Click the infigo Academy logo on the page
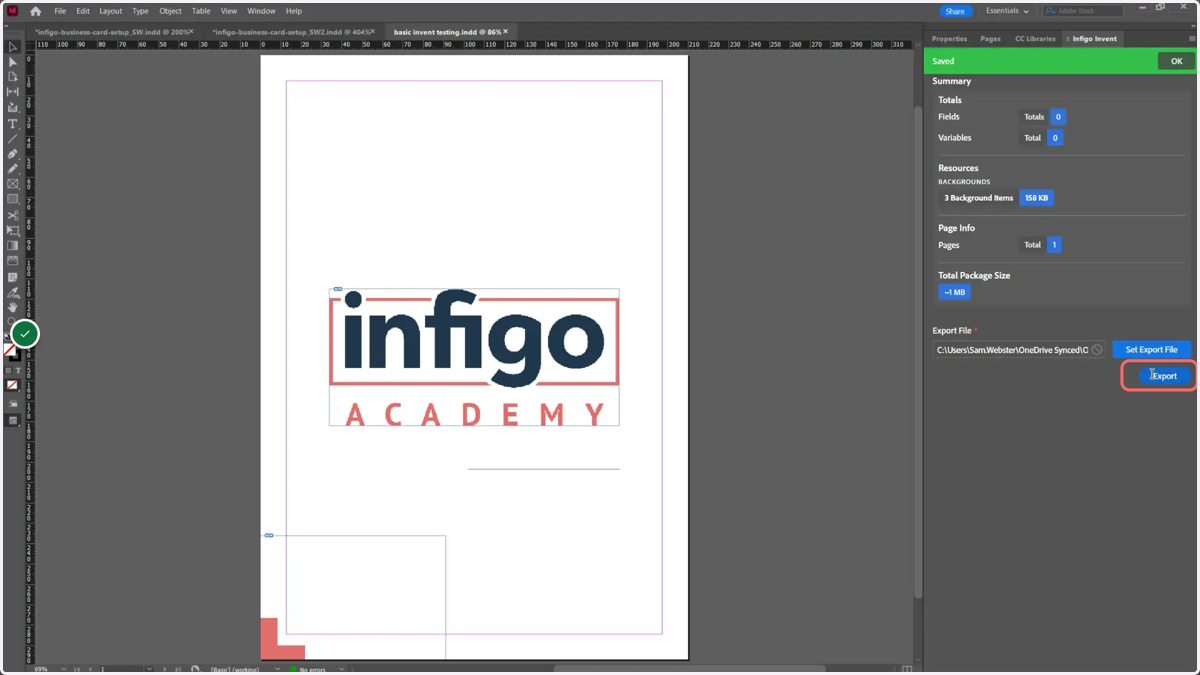The height and width of the screenshot is (675, 1200). click(474, 357)
